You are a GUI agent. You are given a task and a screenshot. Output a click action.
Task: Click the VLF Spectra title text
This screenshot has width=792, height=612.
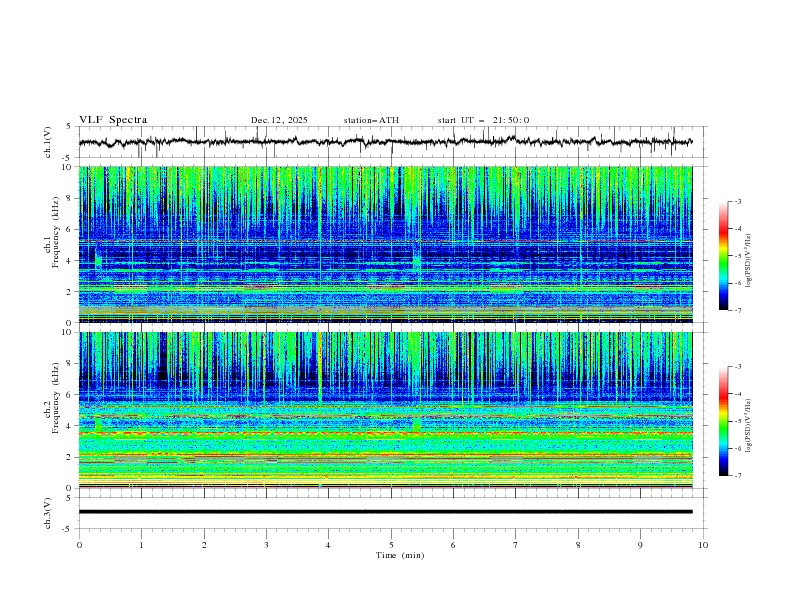[113, 120]
